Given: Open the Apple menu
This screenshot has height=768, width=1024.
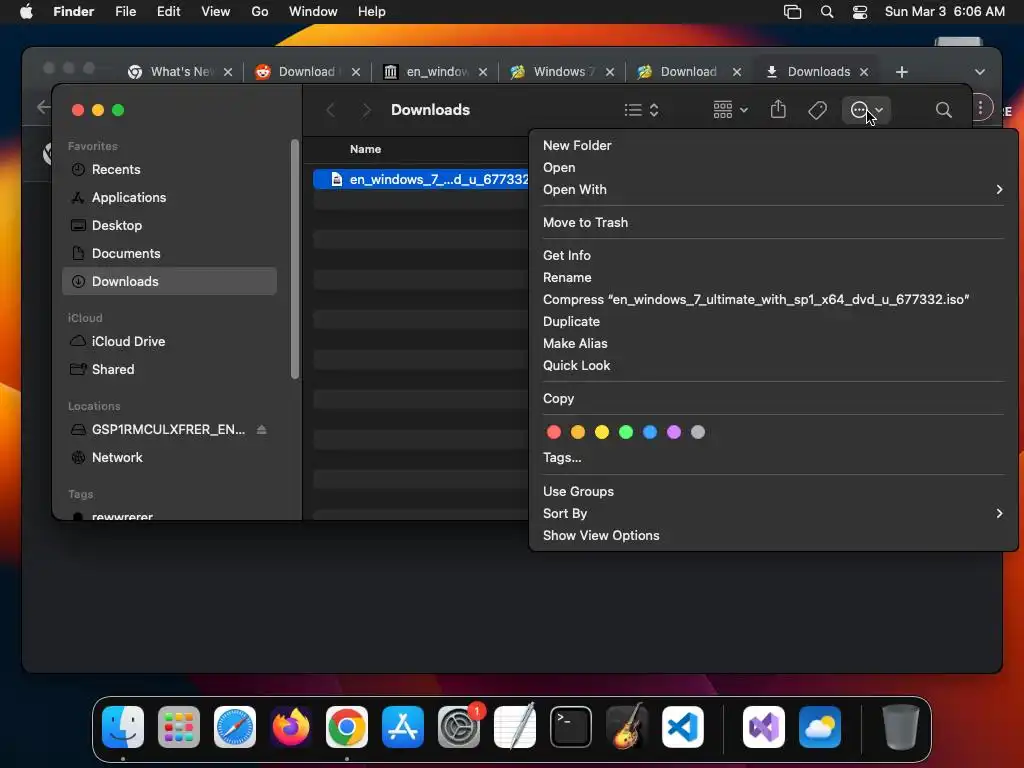Looking at the screenshot, I should coord(26,12).
